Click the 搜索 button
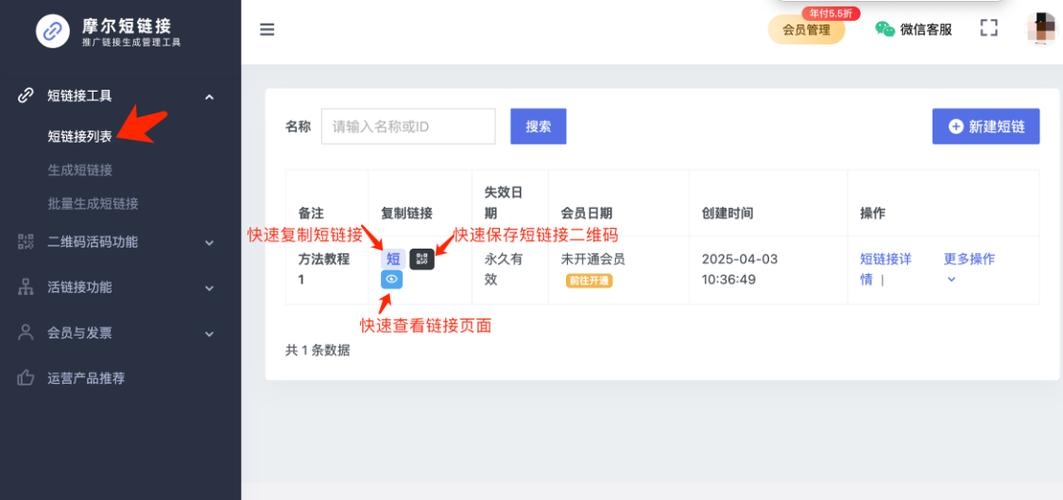This screenshot has height=500, width=1063. (x=538, y=126)
